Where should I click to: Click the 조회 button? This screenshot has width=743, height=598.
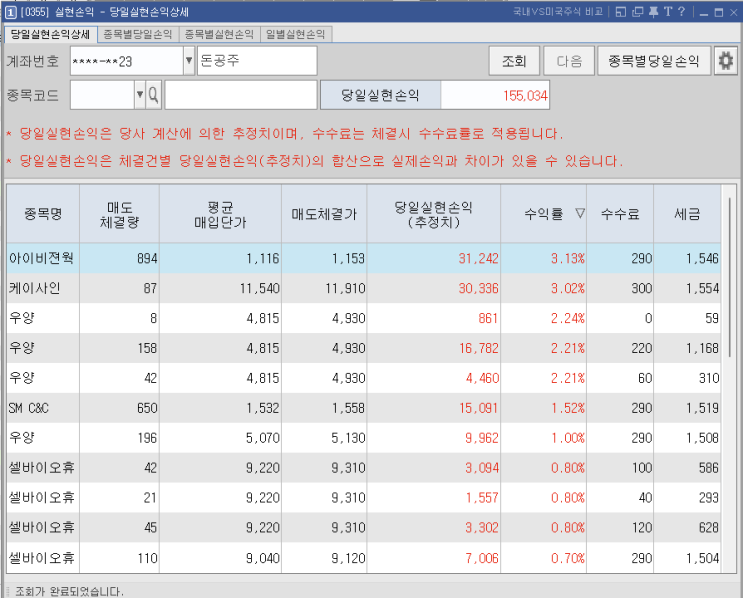pyautogui.click(x=514, y=61)
